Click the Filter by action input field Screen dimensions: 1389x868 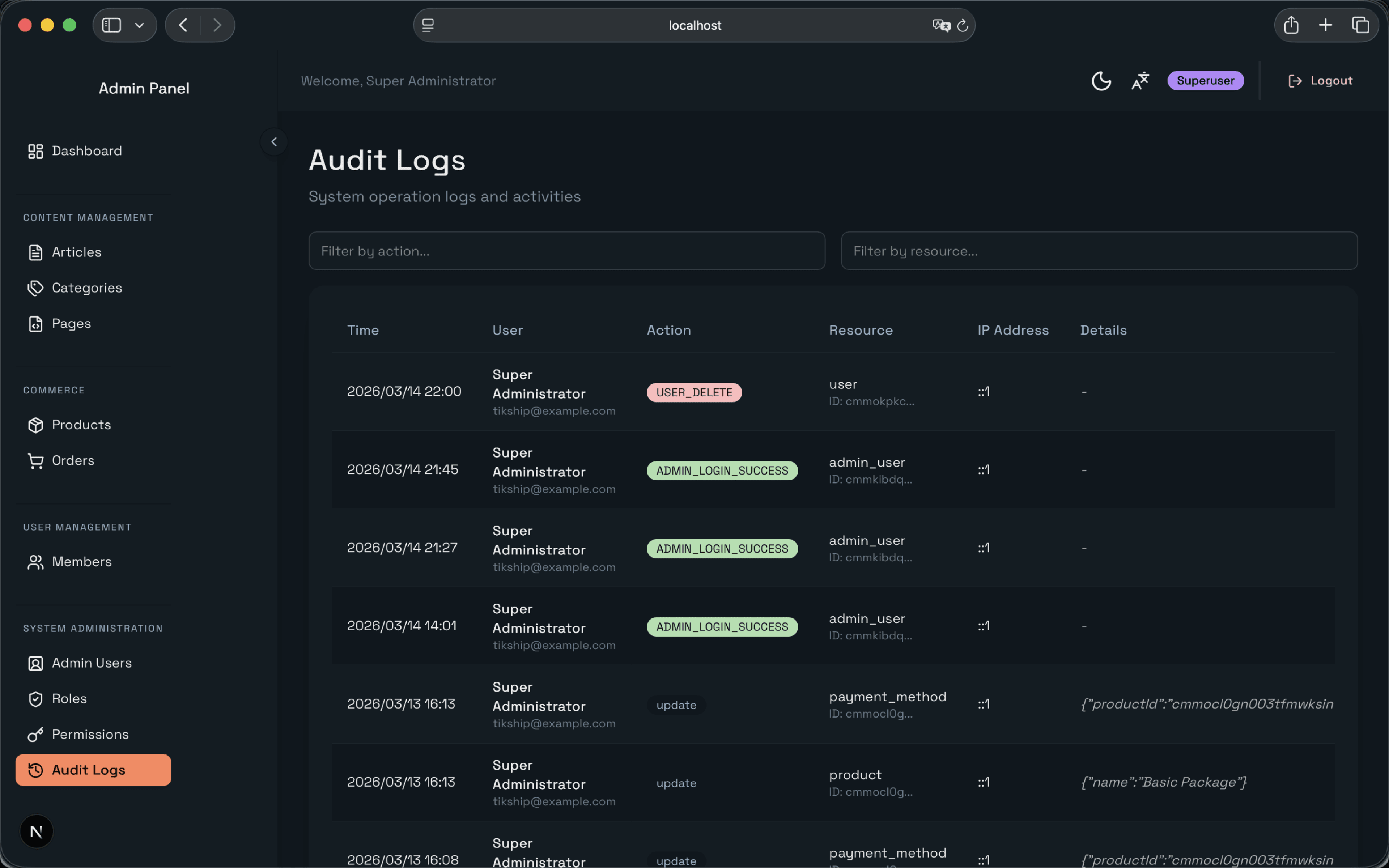point(566,251)
